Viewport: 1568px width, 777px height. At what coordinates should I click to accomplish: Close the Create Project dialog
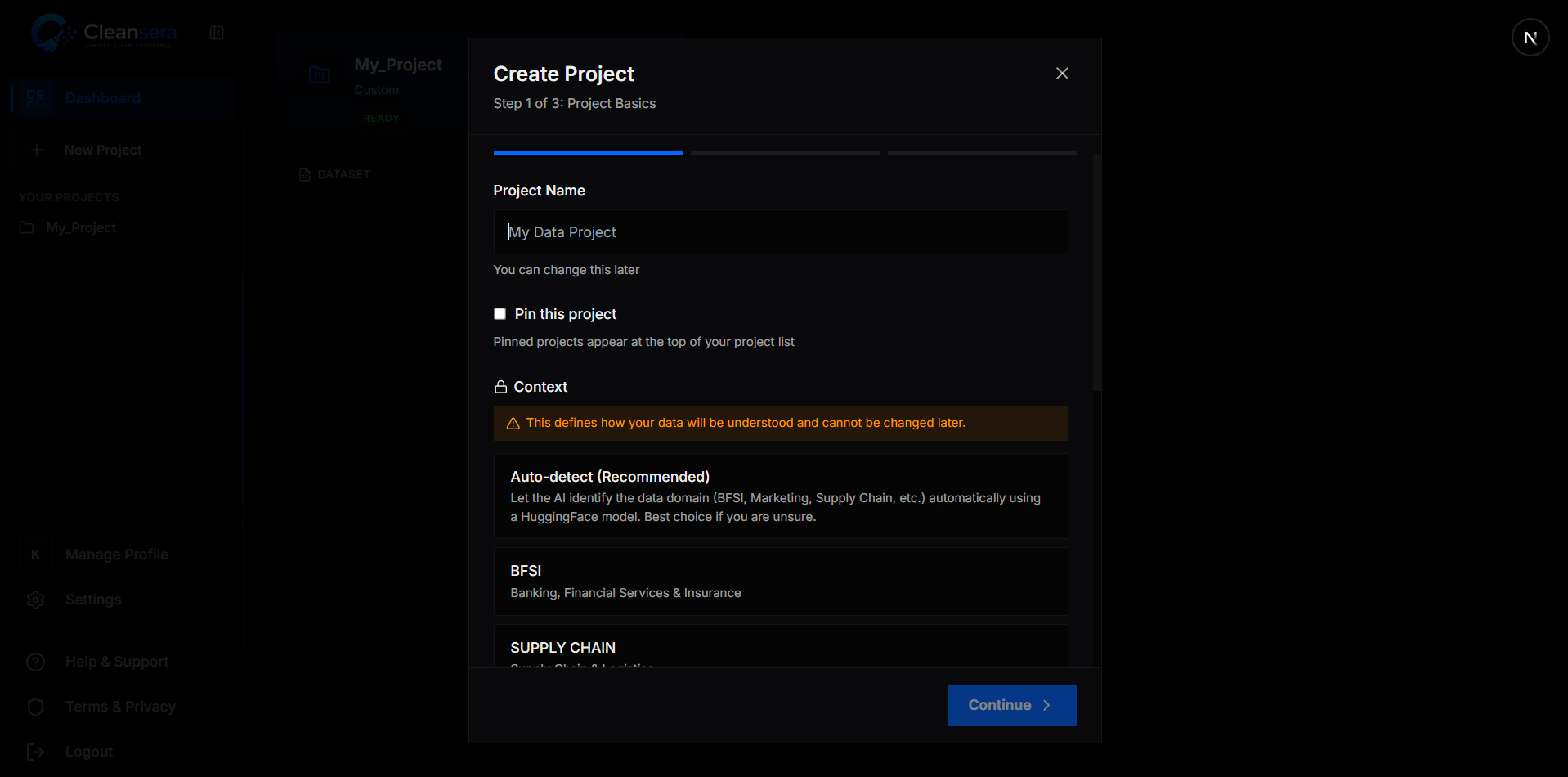1062,74
